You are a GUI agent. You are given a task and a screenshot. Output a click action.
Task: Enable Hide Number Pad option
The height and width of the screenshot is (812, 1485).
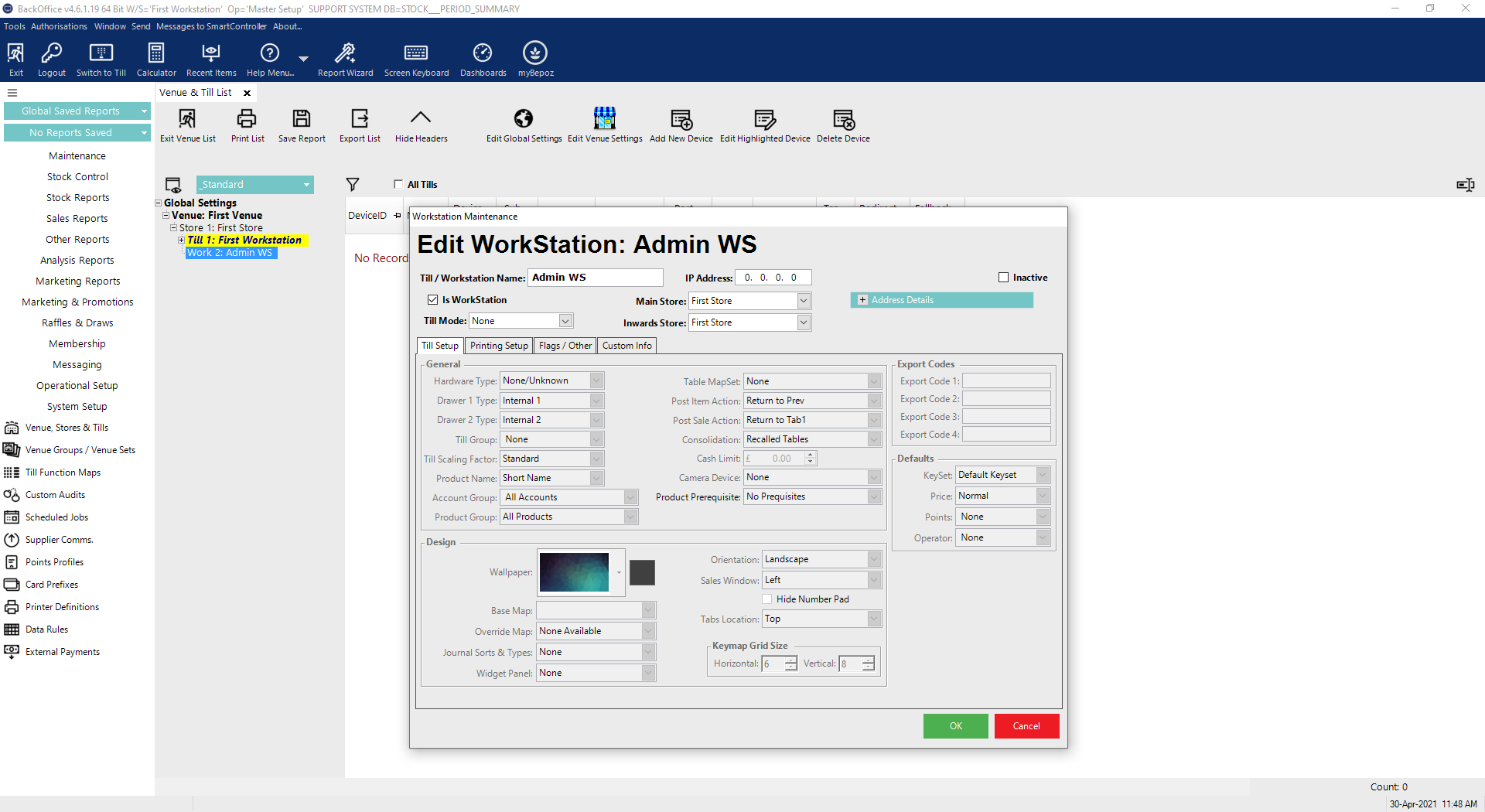768,599
